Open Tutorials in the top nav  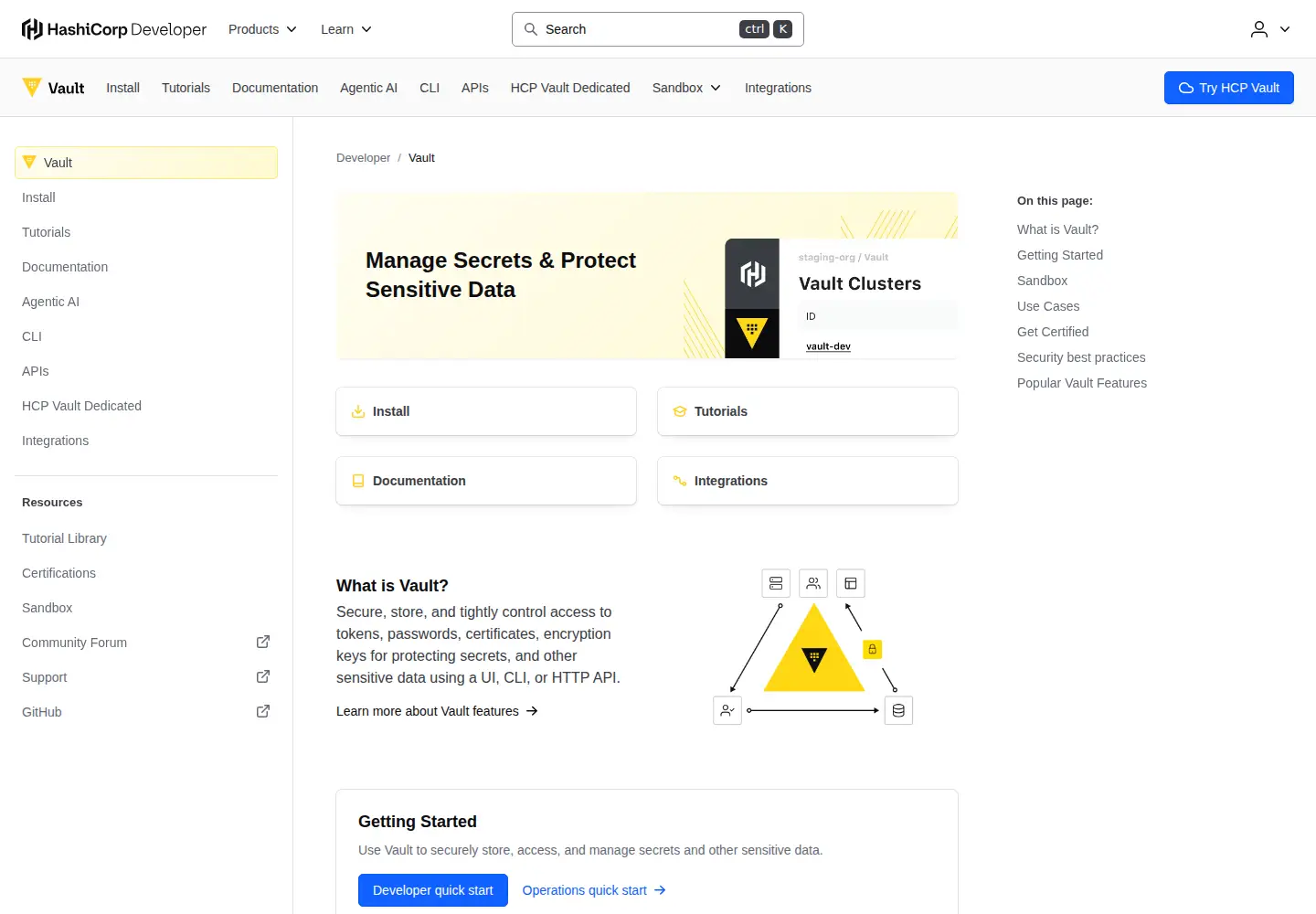click(186, 88)
